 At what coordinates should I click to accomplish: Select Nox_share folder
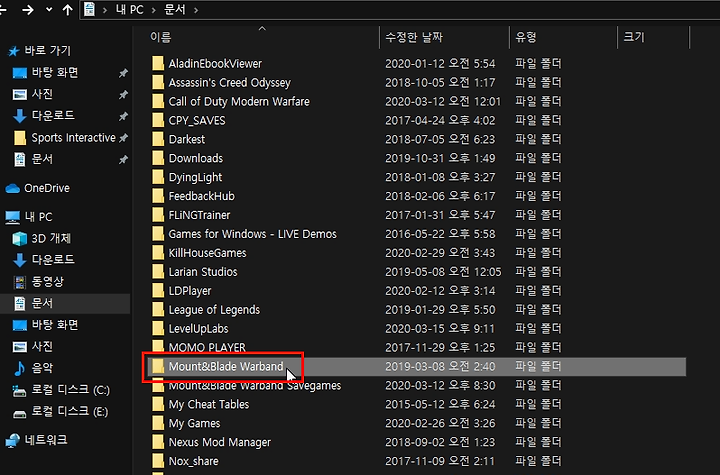[193, 461]
